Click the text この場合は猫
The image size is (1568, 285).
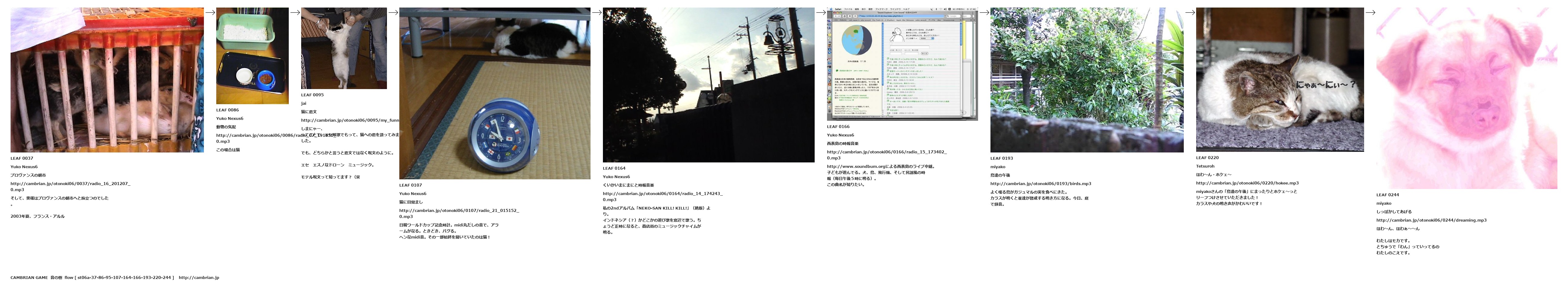228,150
